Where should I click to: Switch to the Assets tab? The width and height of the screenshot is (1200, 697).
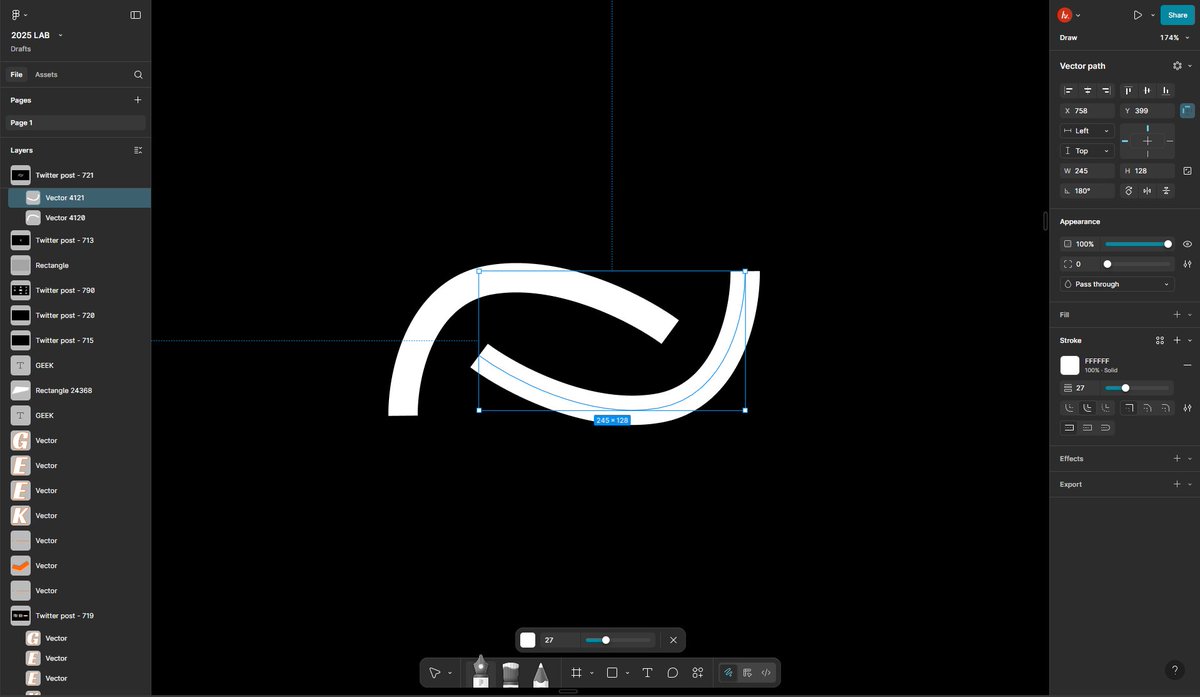46,74
